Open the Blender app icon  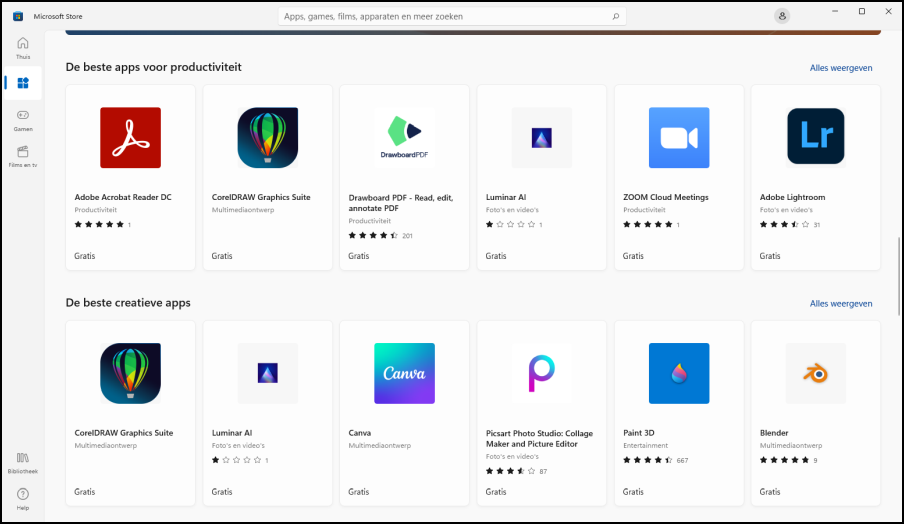pyautogui.click(x=816, y=374)
